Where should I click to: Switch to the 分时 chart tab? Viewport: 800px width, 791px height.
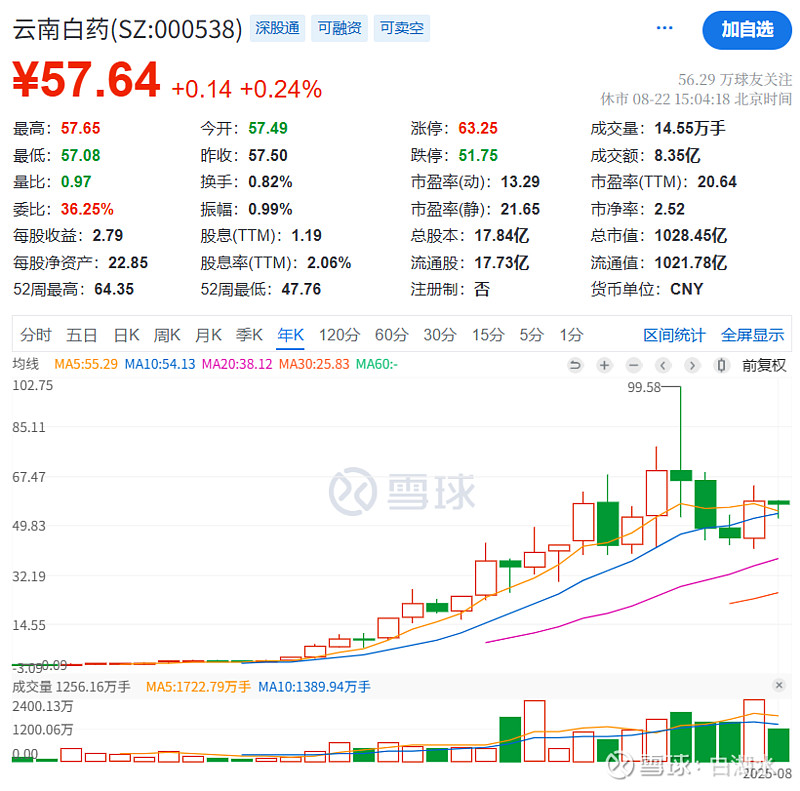point(36,335)
